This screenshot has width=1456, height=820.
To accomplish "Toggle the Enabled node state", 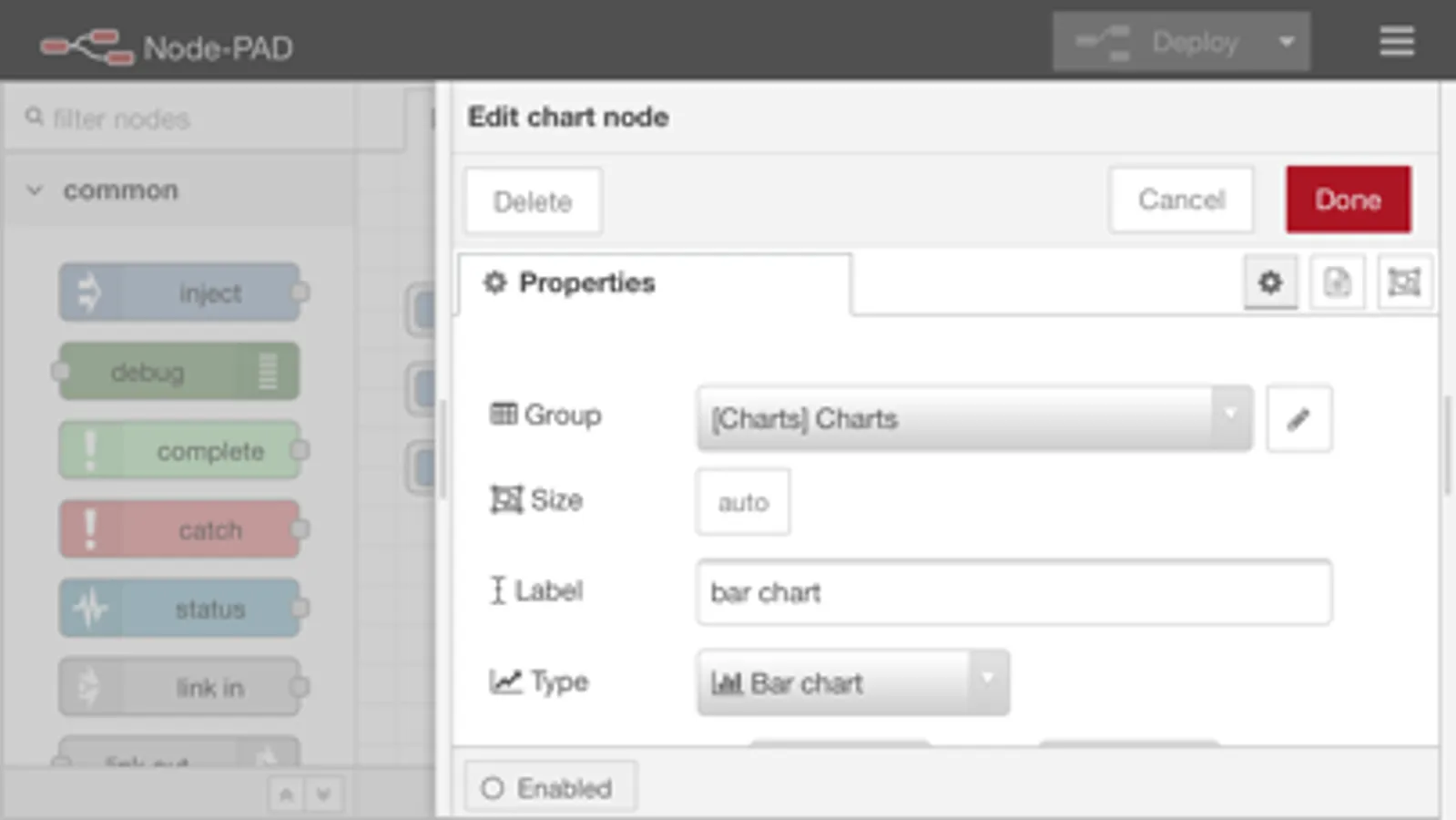I will point(550,788).
